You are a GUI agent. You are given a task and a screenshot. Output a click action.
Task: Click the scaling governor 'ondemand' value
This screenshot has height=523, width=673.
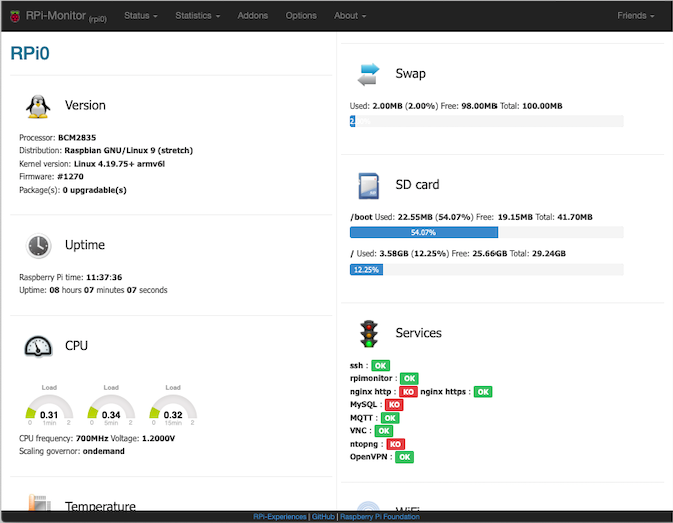click(103, 451)
